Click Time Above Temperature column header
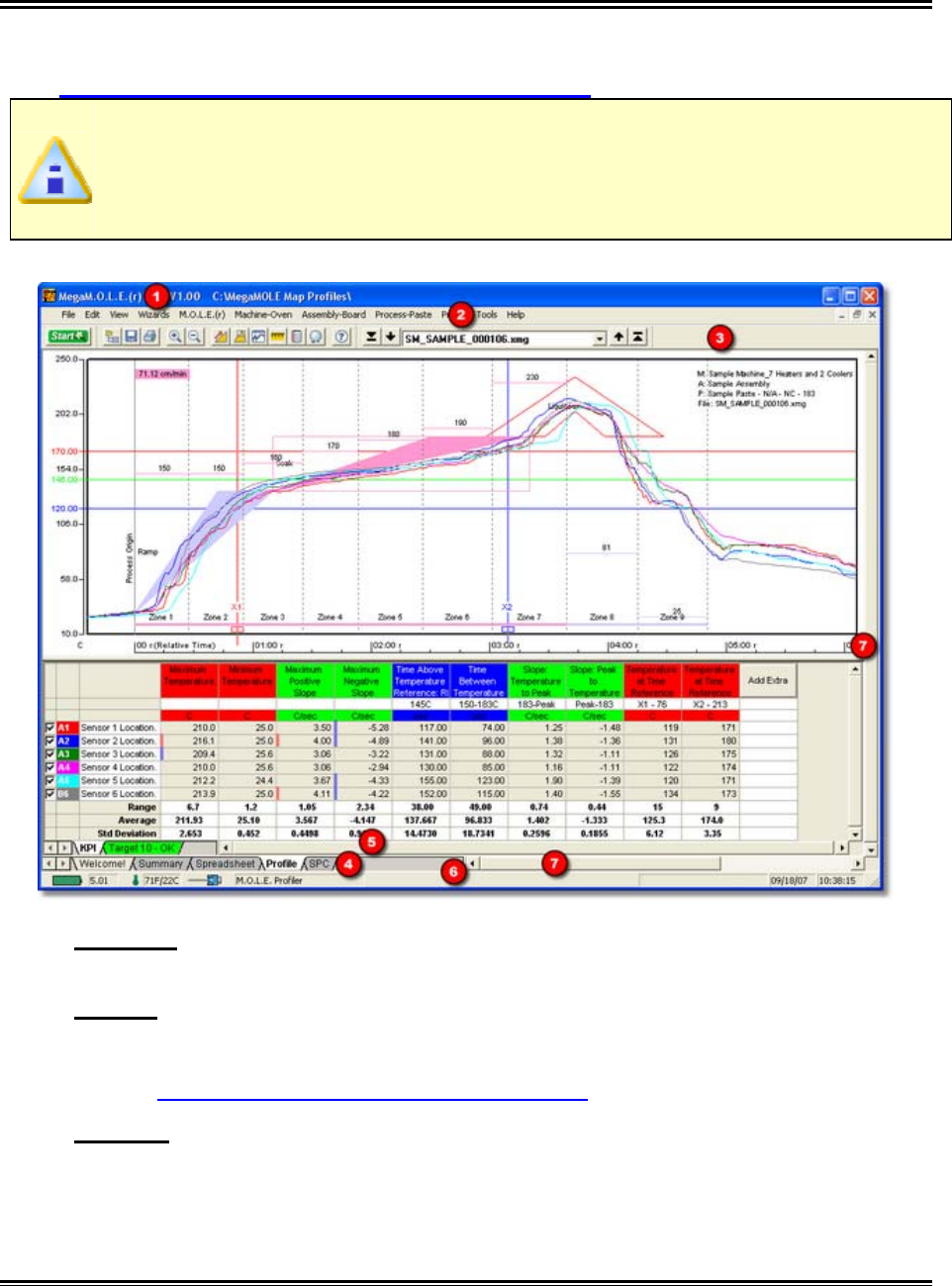The image size is (952, 1286). [421, 680]
